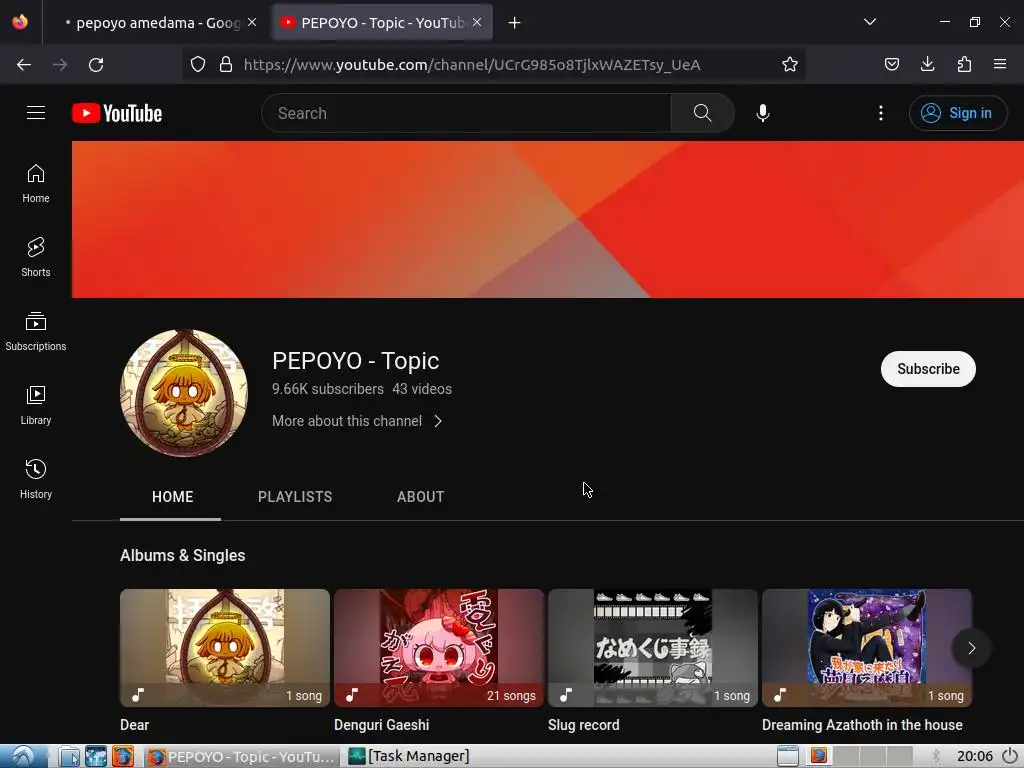This screenshot has height=768, width=1024.
Task: Bookmark this page with star icon
Action: click(790, 64)
